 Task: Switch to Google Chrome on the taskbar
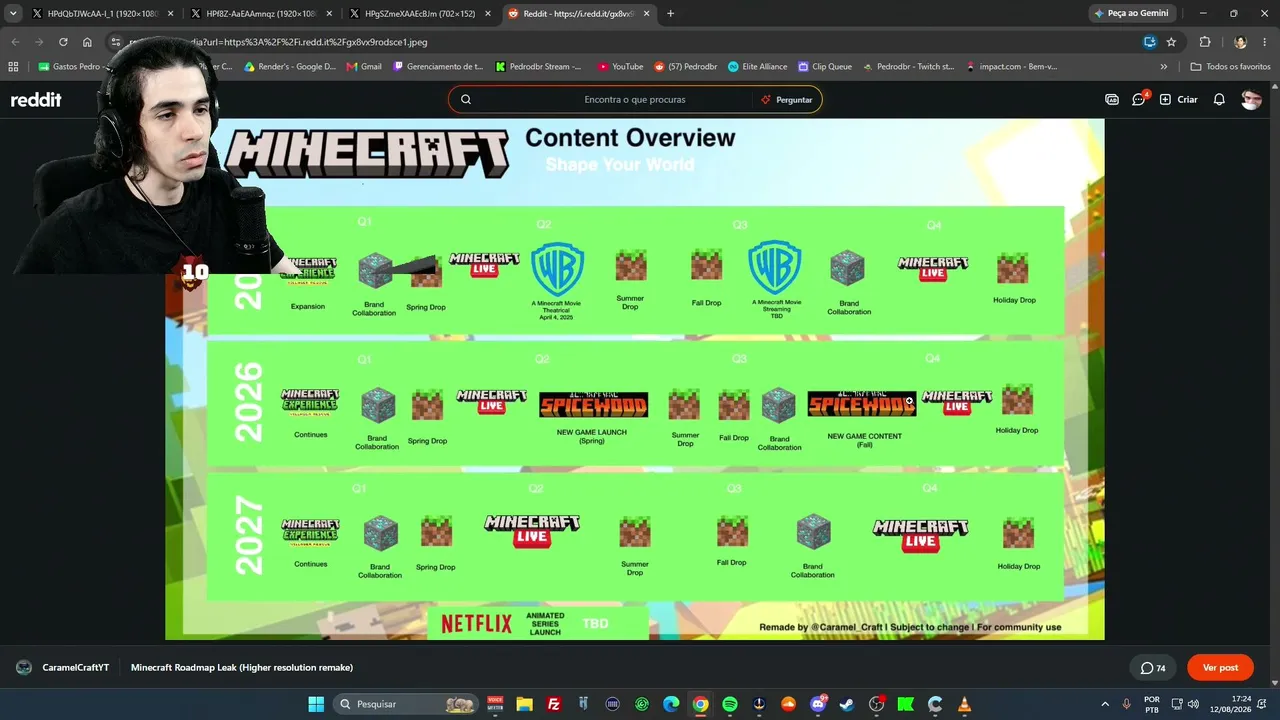(x=700, y=704)
